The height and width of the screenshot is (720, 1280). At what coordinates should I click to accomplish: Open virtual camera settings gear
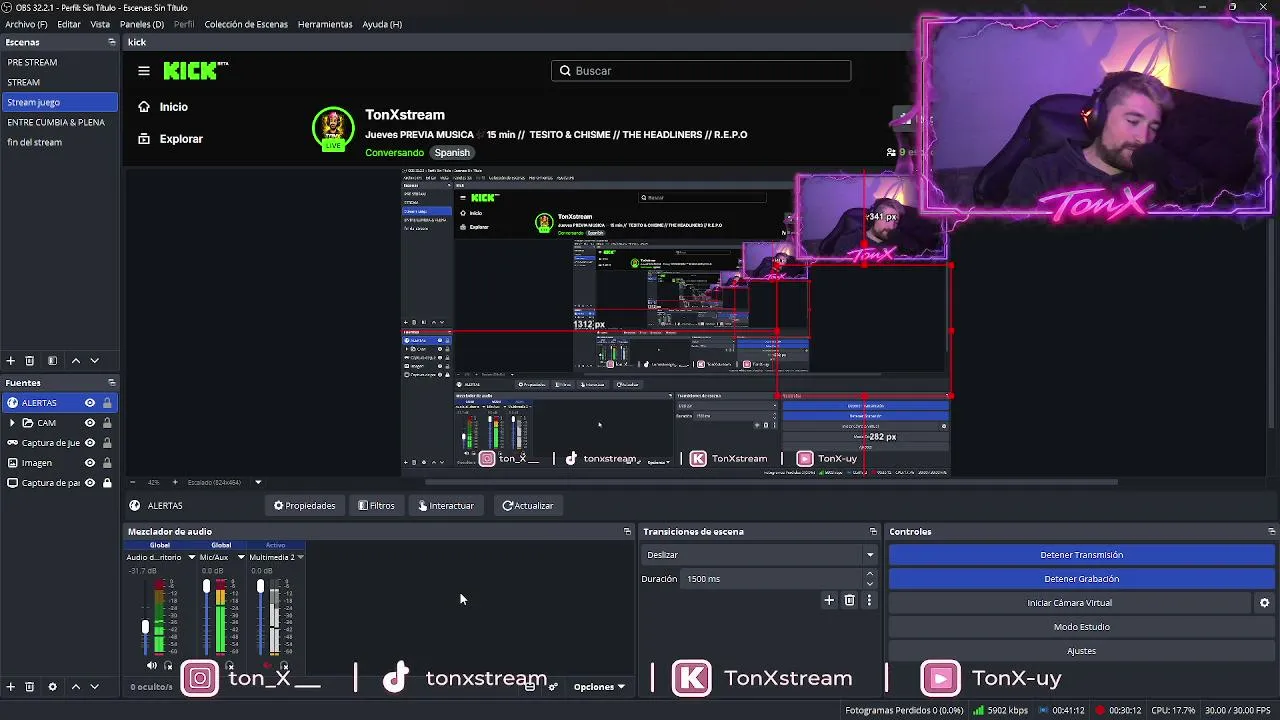click(x=1264, y=603)
